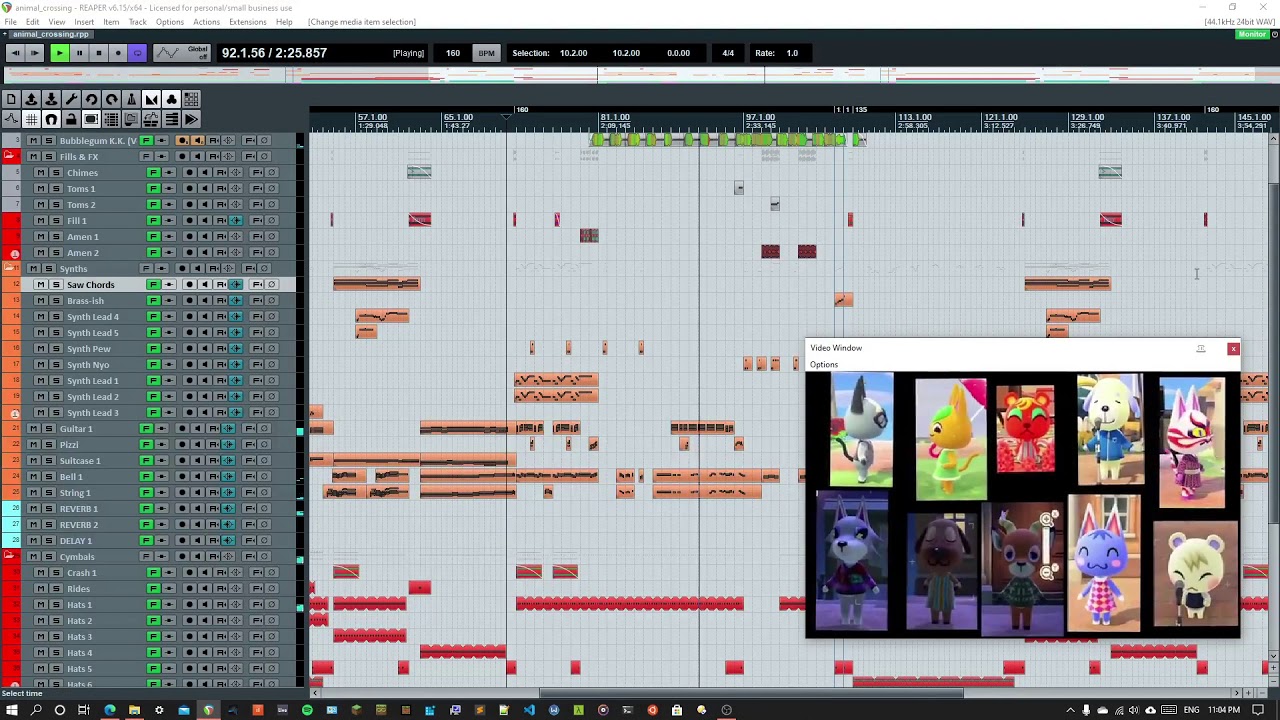Toggle record monitoring on Bell 1 track
The width and height of the screenshot is (1280, 720).
(x=204, y=477)
